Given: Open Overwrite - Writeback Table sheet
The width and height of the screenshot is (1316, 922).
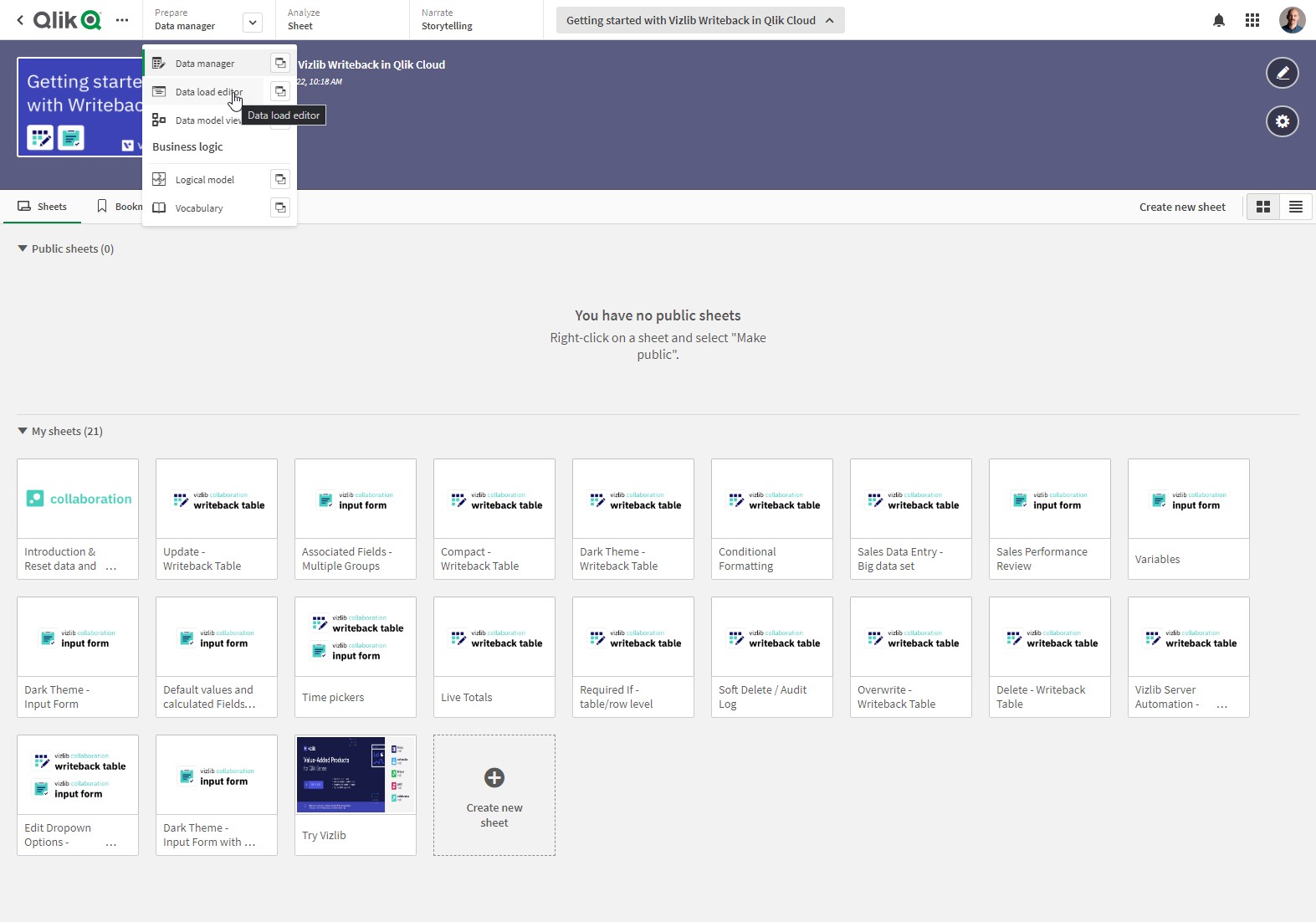Looking at the screenshot, I should click(911, 657).
